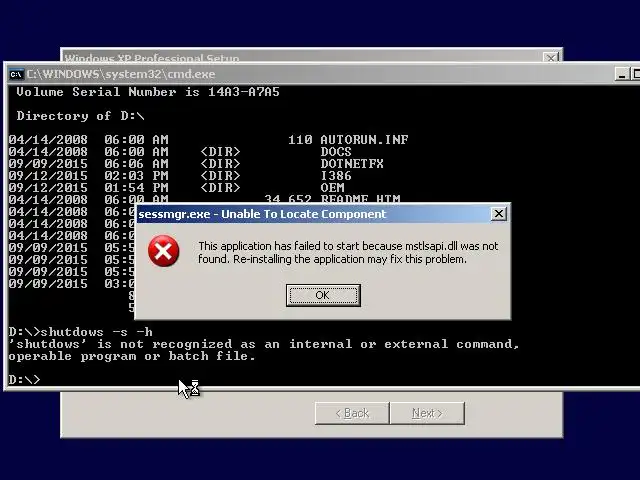Close the Windows XP Professional Setup window
Image resolution: width=640 pixels, height=480 pixels.
tap(551, 58)
